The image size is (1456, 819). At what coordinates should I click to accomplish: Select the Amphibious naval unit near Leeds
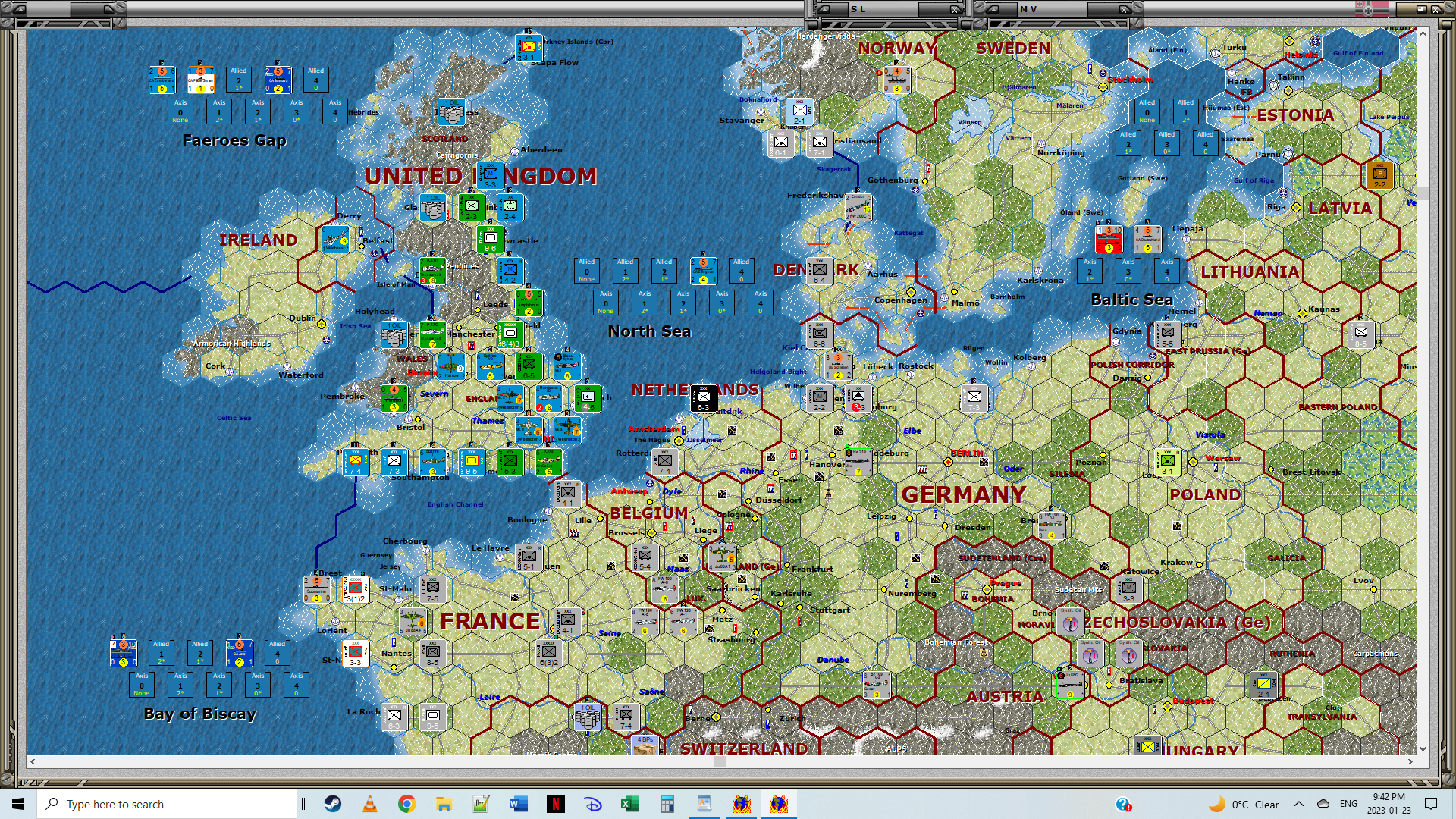pos(529,303)
